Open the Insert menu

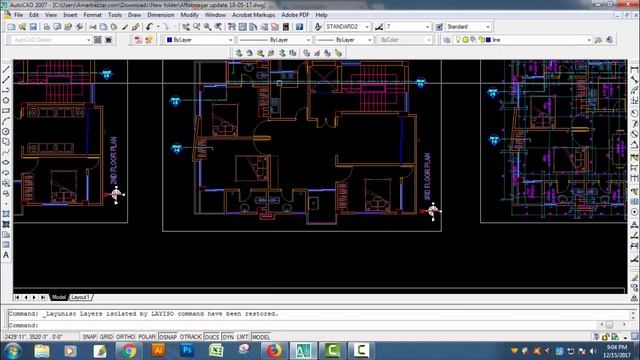70,15
